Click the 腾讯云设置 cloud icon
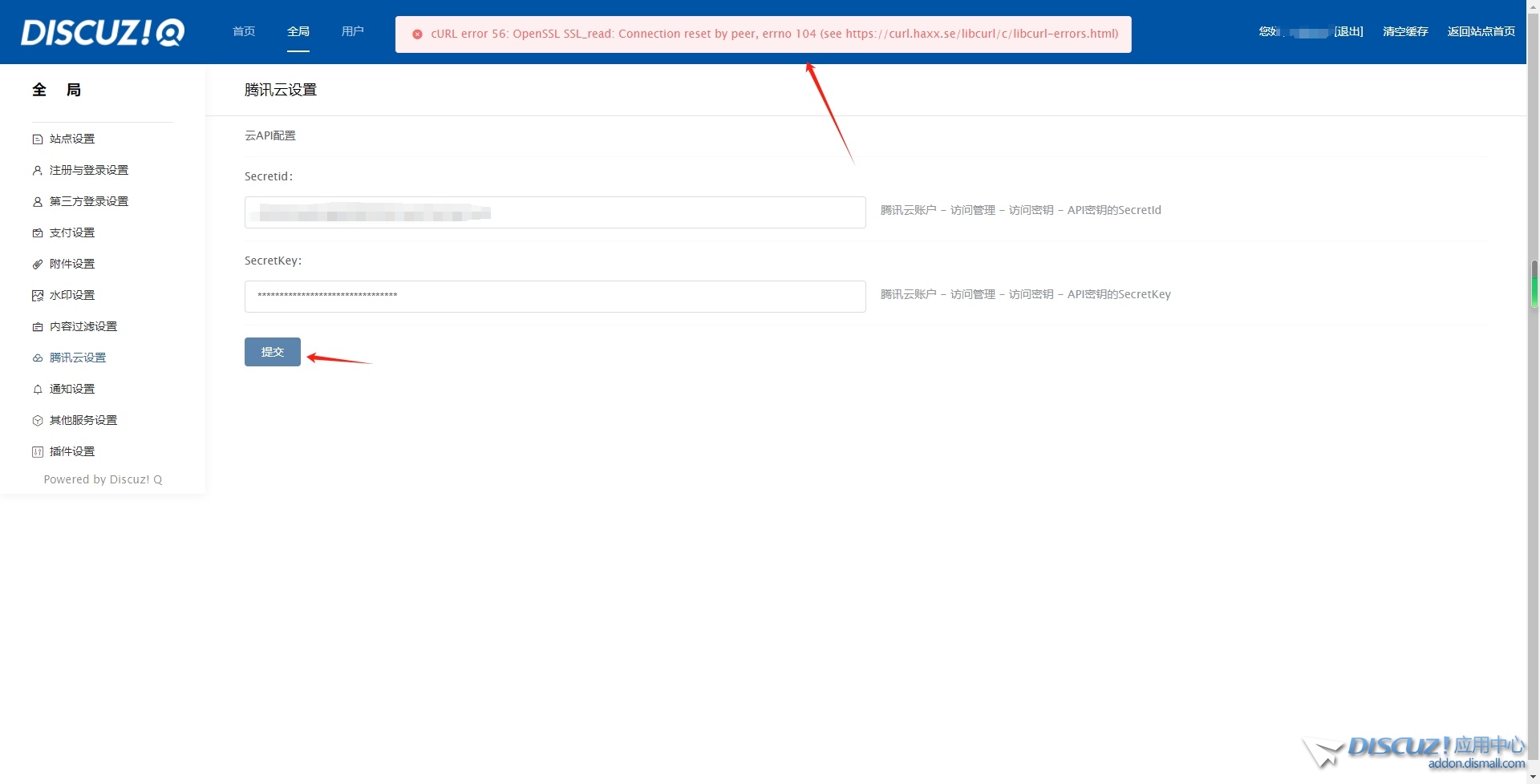Viewport: 1540px width, 784px height. click(x=37, y=358)
